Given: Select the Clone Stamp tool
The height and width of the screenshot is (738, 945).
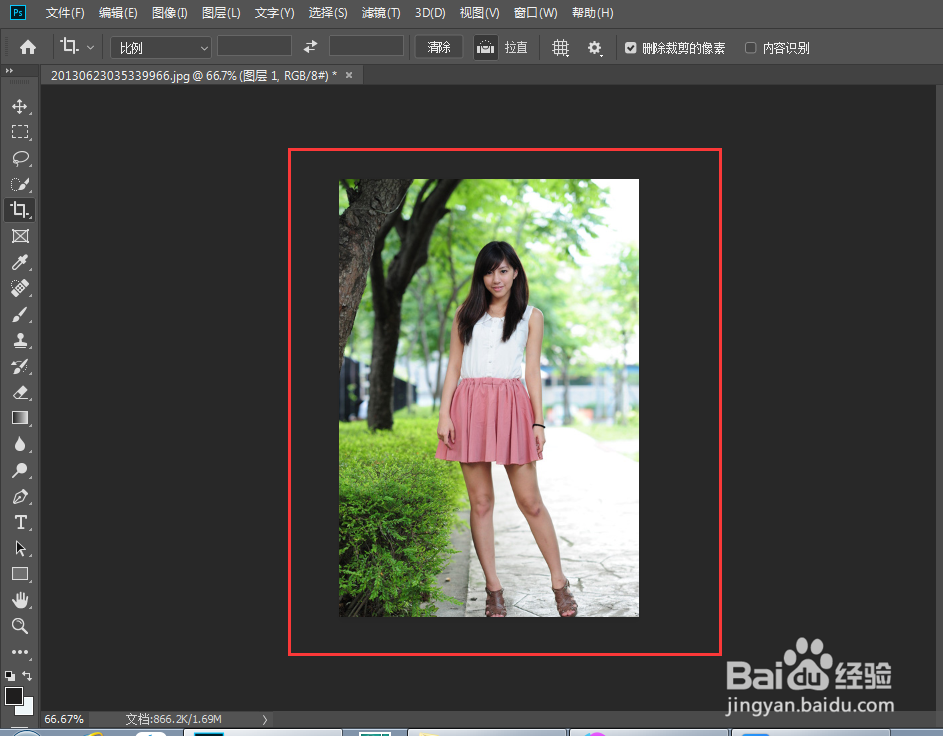Looking at the screenshot, I should [x=20, y=340].
